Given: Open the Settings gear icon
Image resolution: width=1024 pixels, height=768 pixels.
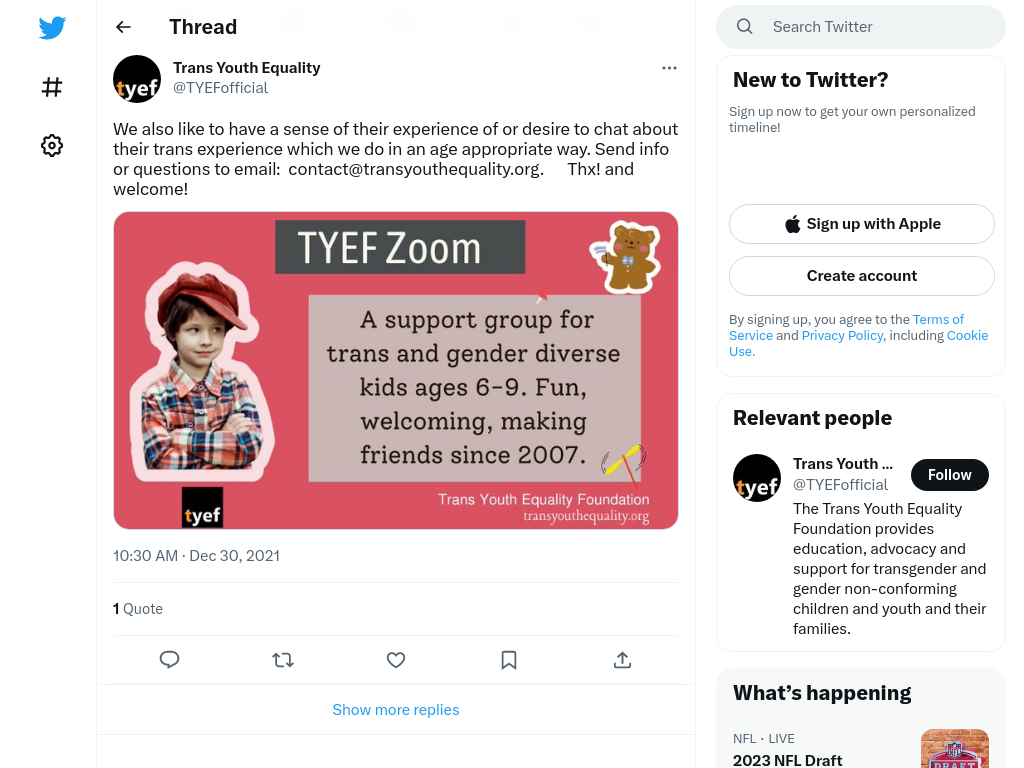Looking at the screenshot, I should (x=52, y=146).
